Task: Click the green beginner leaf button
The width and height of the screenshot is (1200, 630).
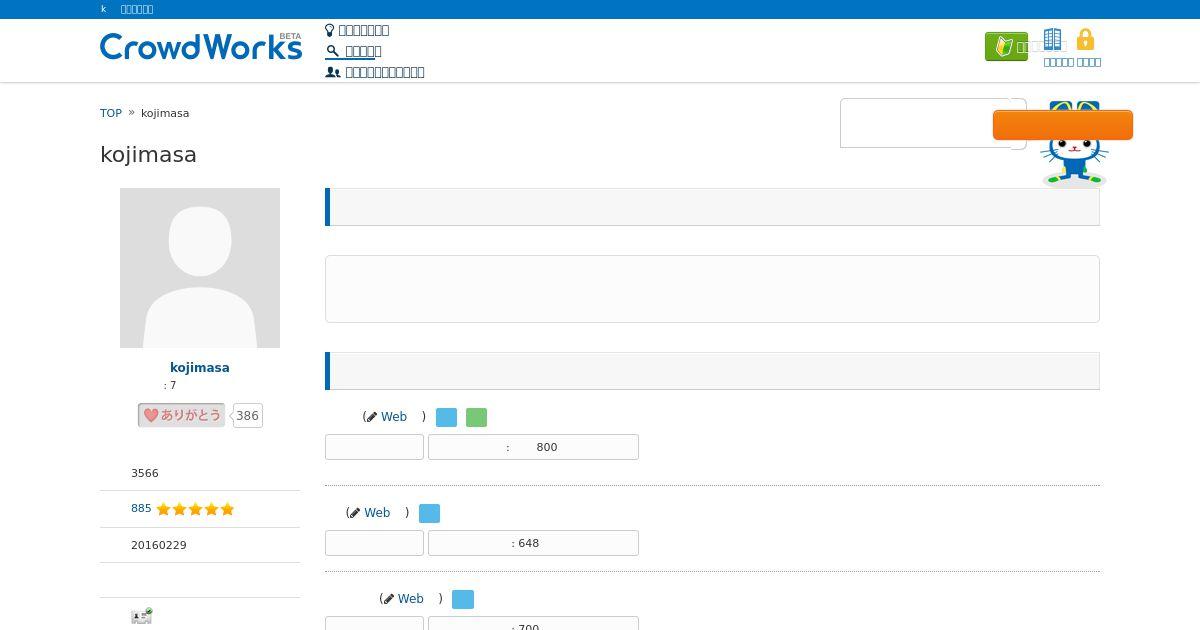Action: [x=1006, y=47]
